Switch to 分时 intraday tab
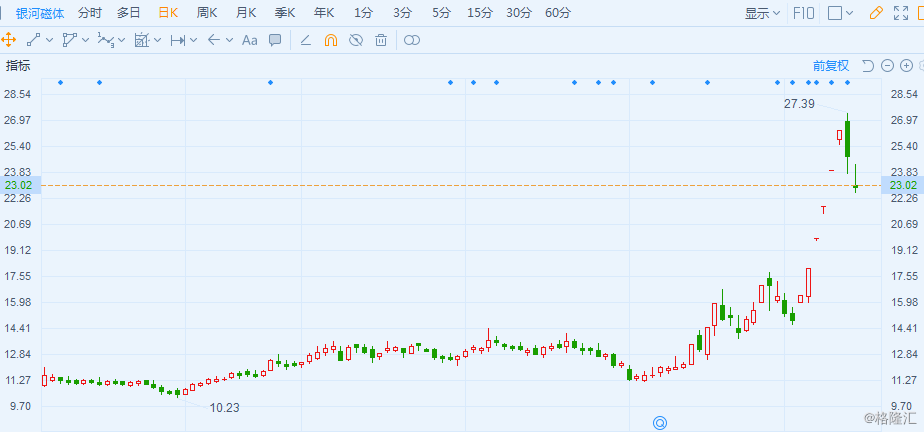 tap(89, 13)
